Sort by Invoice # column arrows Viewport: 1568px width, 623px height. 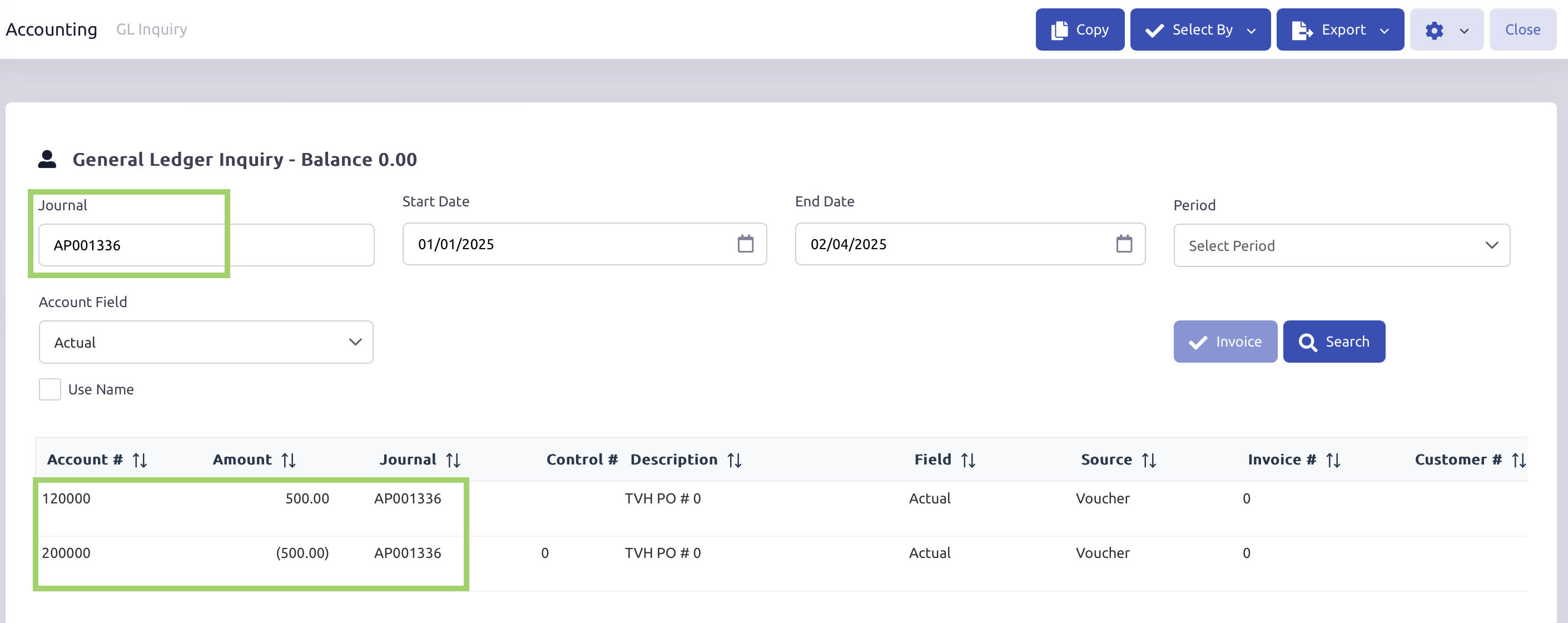pyautogui.click(x=1333, y=460)
